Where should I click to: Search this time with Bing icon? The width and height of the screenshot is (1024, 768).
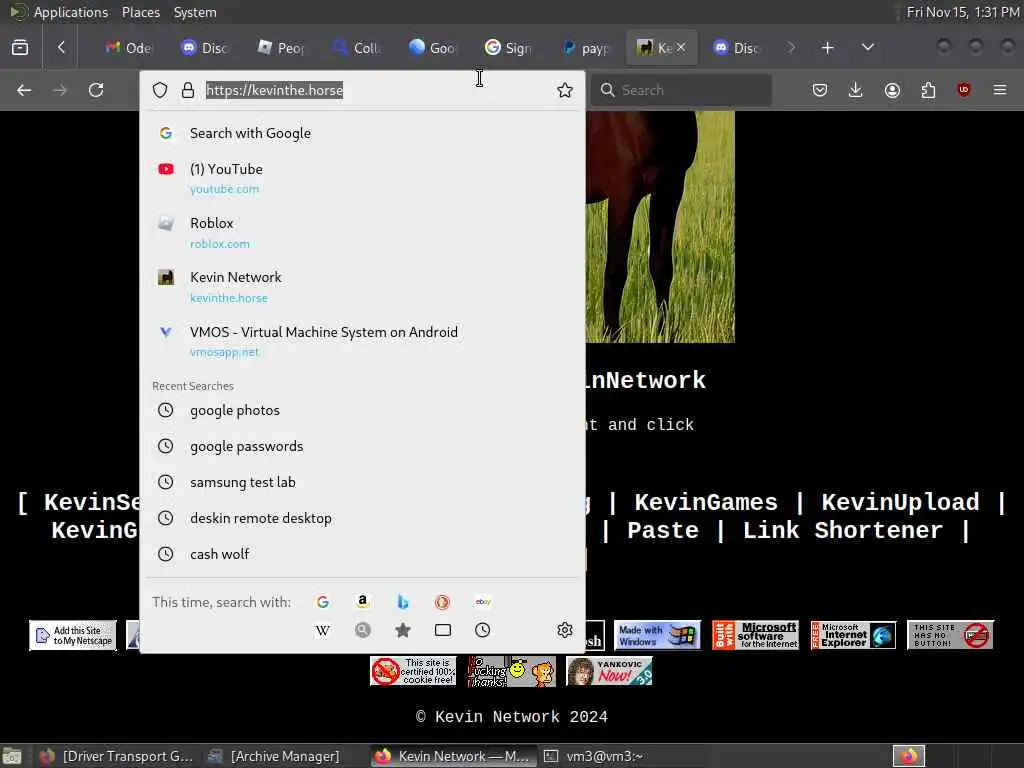click(x=403, y=602)
